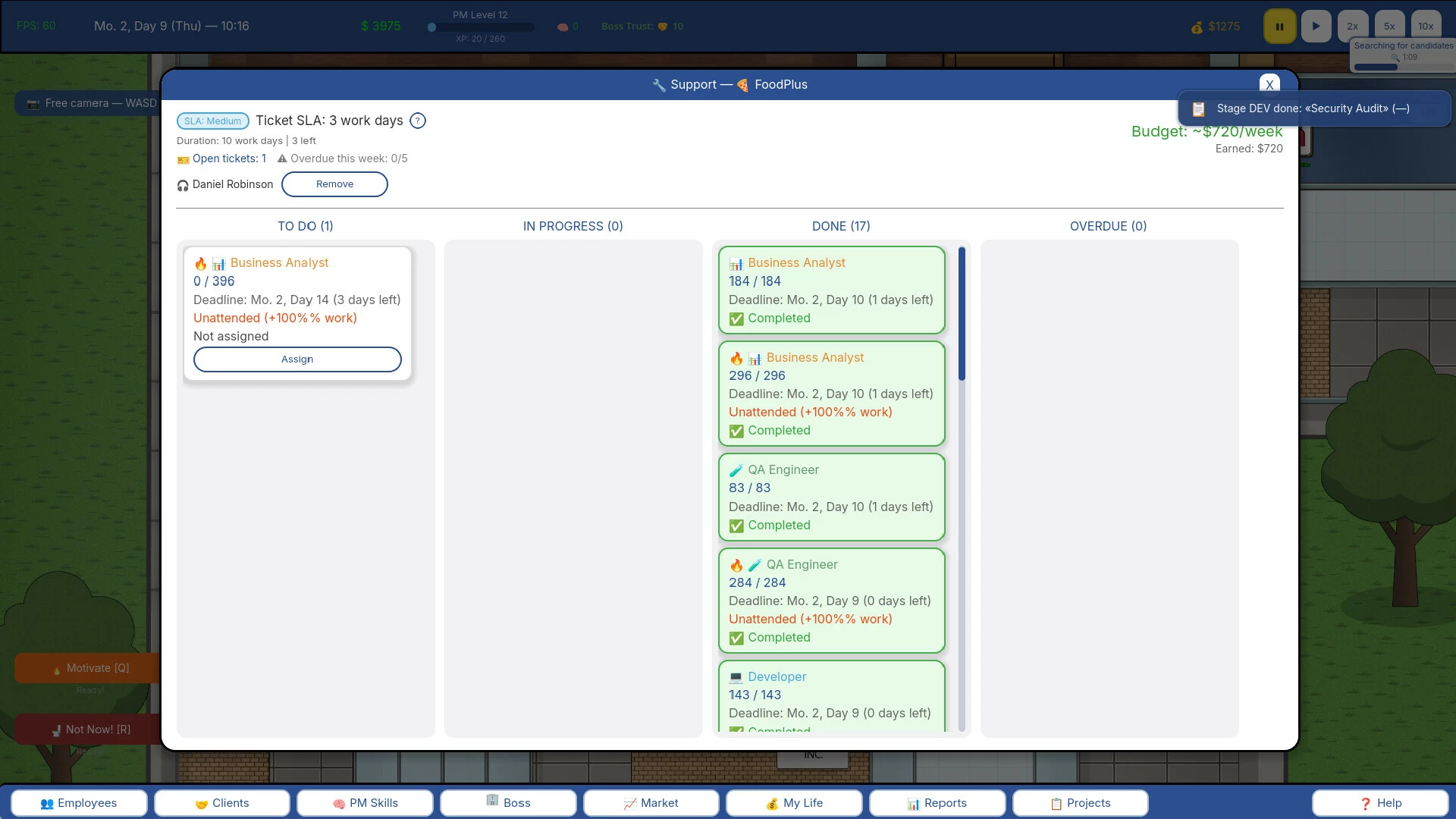The image size is (1456, 819).
Task: Open the Employees tab
Action: click(x=79, y=803)
